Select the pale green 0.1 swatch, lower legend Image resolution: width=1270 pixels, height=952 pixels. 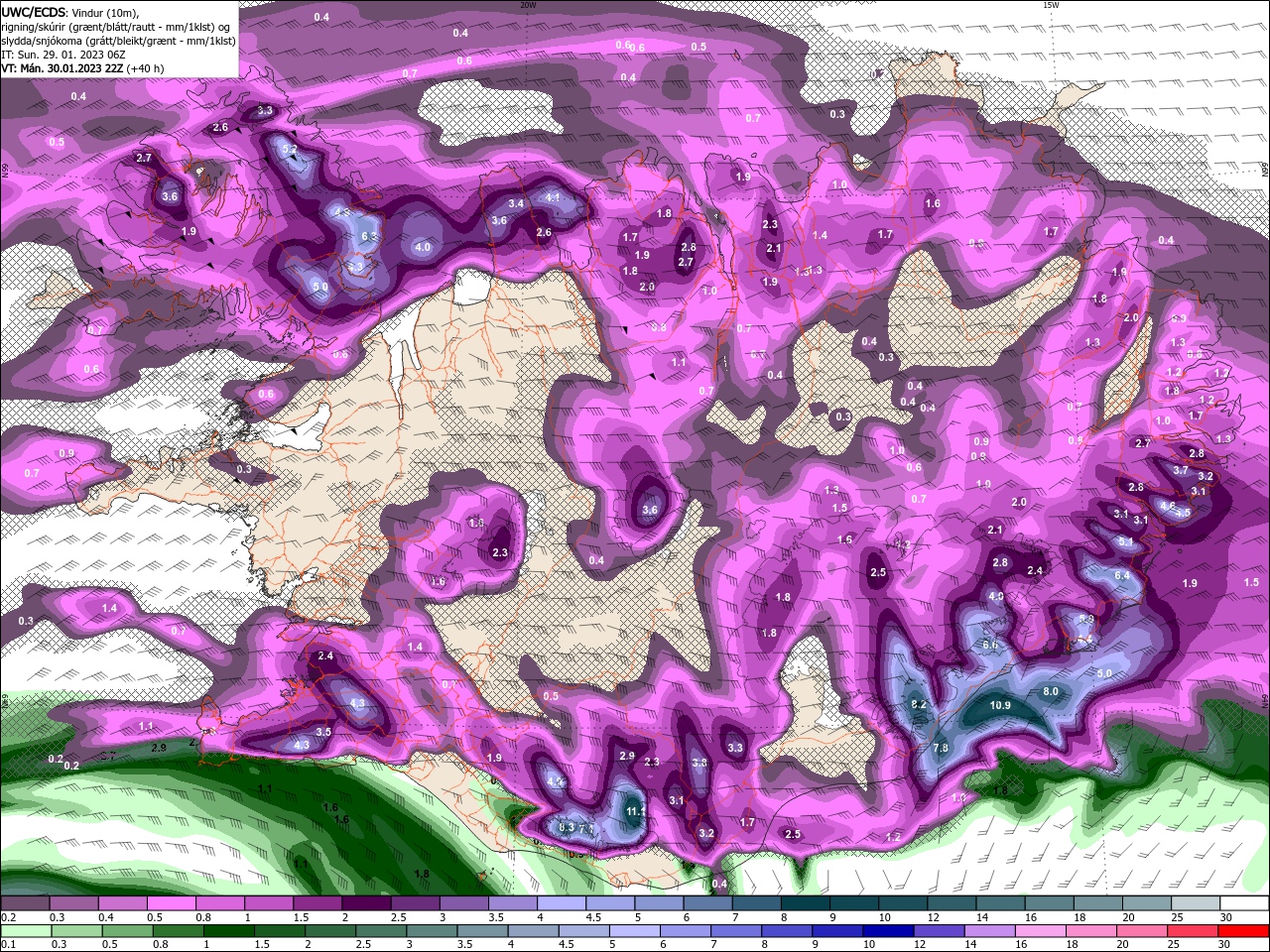pyautogui.click(x=25, y=930)
